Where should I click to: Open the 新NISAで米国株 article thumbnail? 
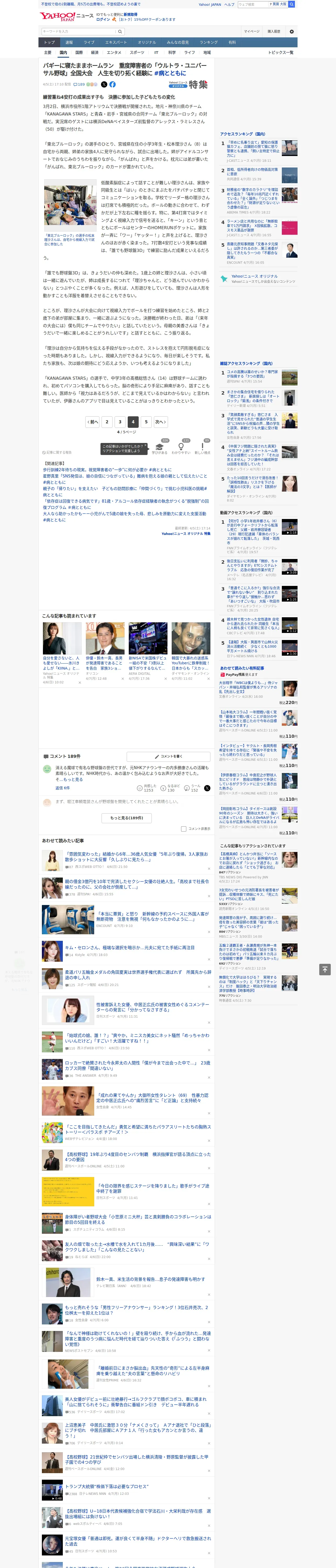click(148, 638)
